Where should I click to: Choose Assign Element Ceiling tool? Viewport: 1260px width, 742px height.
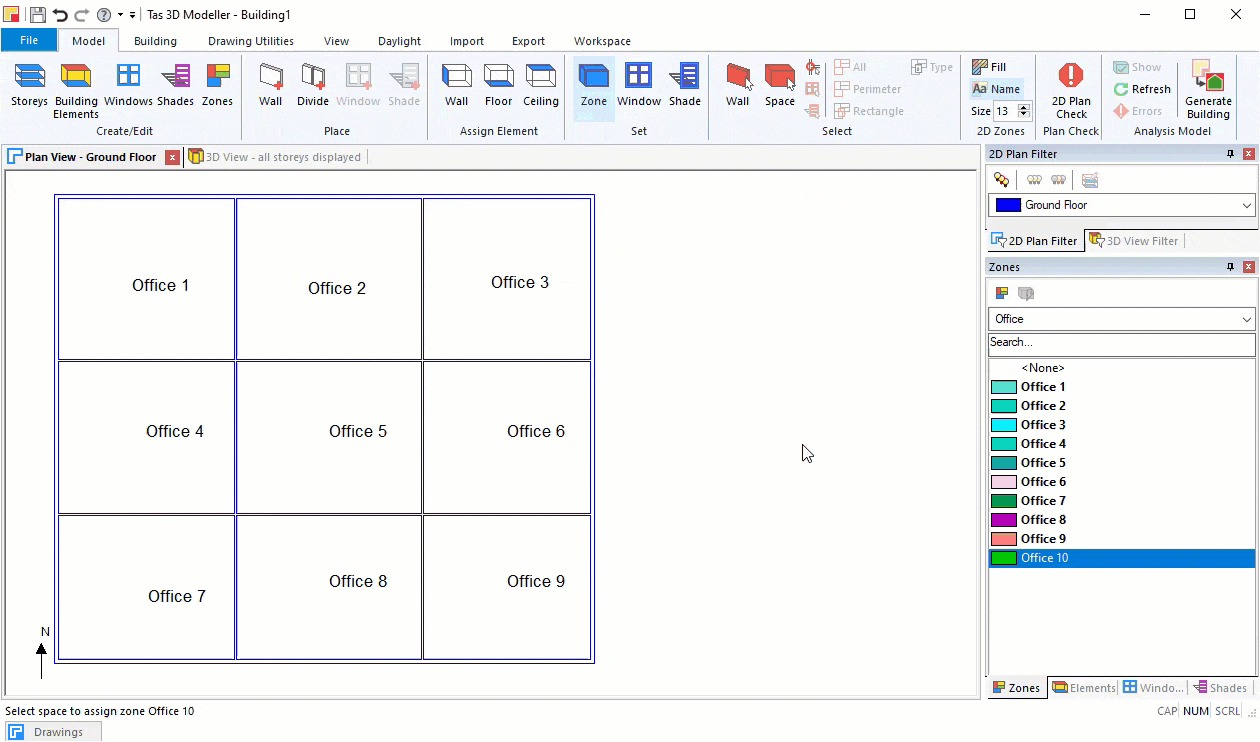[x=541, y=85]
